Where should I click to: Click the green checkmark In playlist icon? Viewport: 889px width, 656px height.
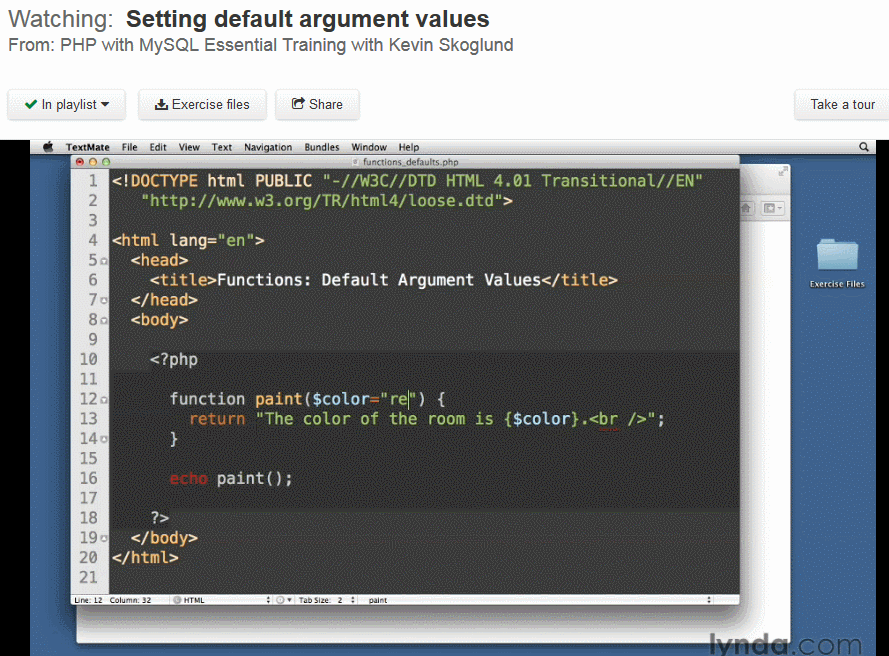click(31, 104)
